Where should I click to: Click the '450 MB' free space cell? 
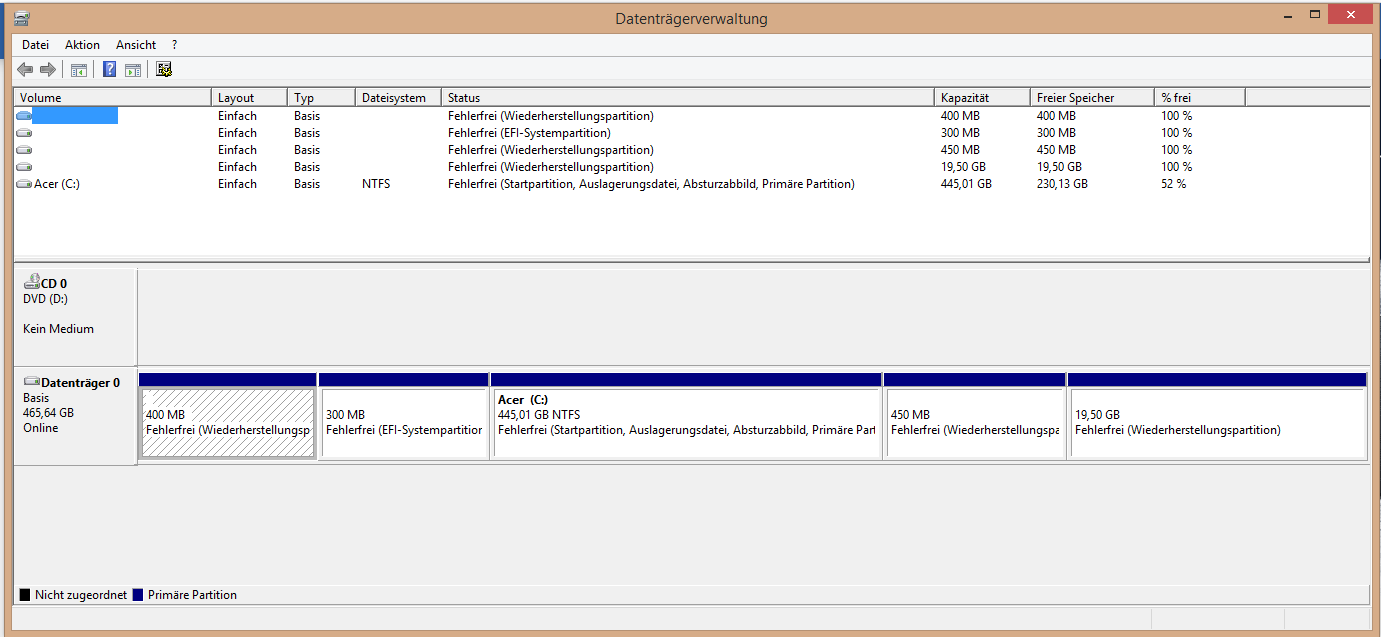[1056, 150]
